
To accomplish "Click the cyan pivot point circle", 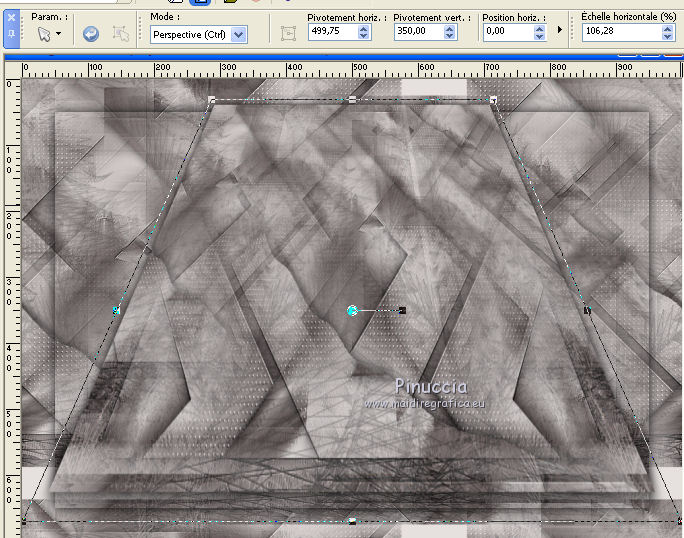I will coord(352,311).
